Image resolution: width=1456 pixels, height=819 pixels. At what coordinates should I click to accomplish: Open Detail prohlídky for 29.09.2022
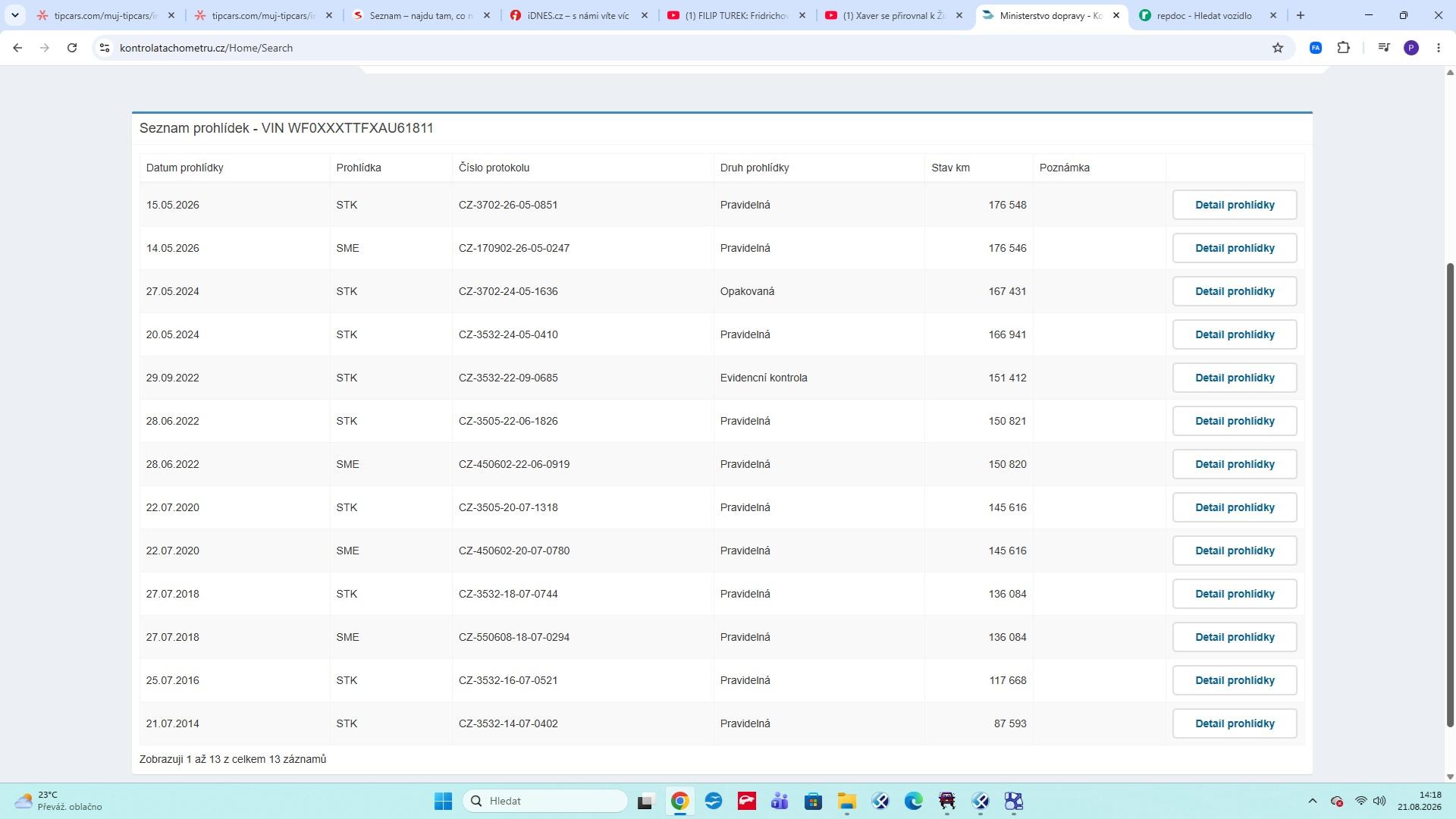[1235, 378]
